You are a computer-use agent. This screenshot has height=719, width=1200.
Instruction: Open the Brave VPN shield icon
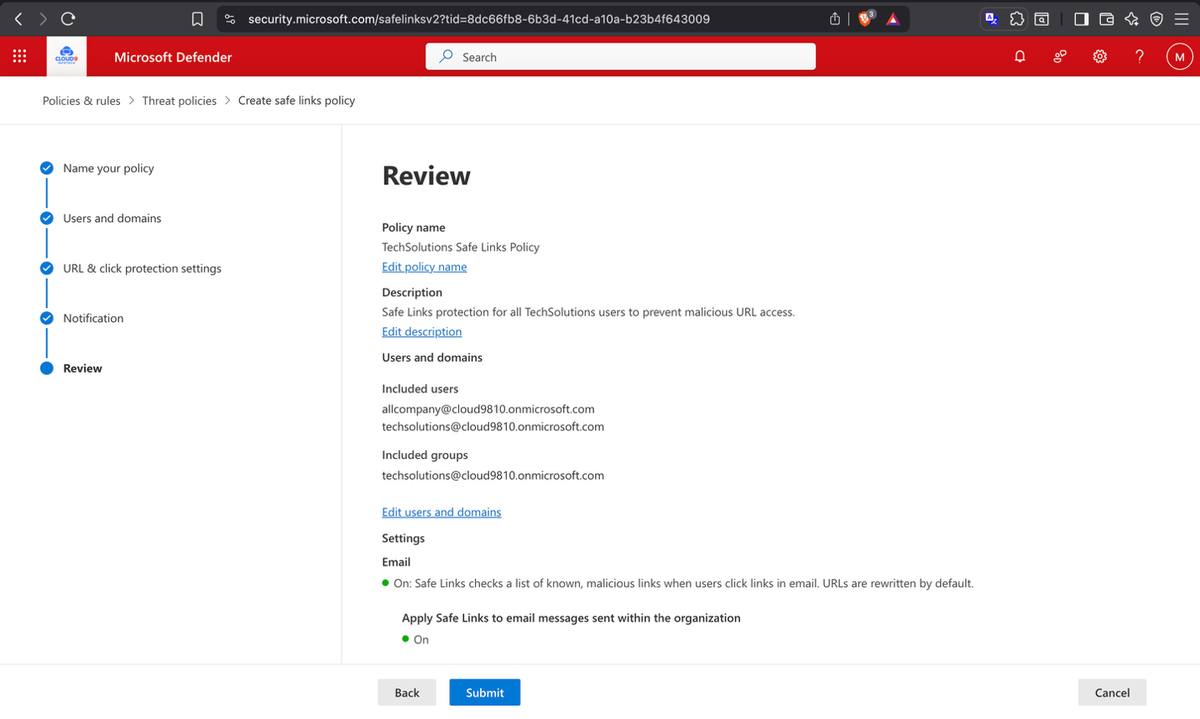(1156, 18)
